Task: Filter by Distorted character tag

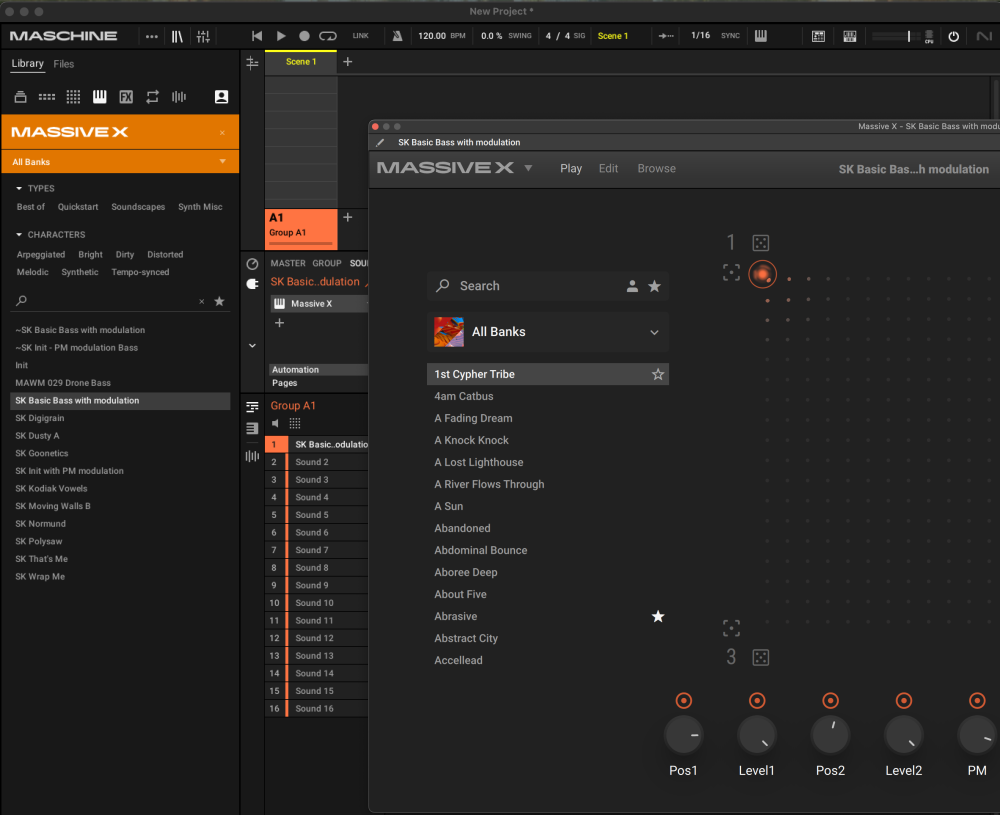Action: coord(165,254)
